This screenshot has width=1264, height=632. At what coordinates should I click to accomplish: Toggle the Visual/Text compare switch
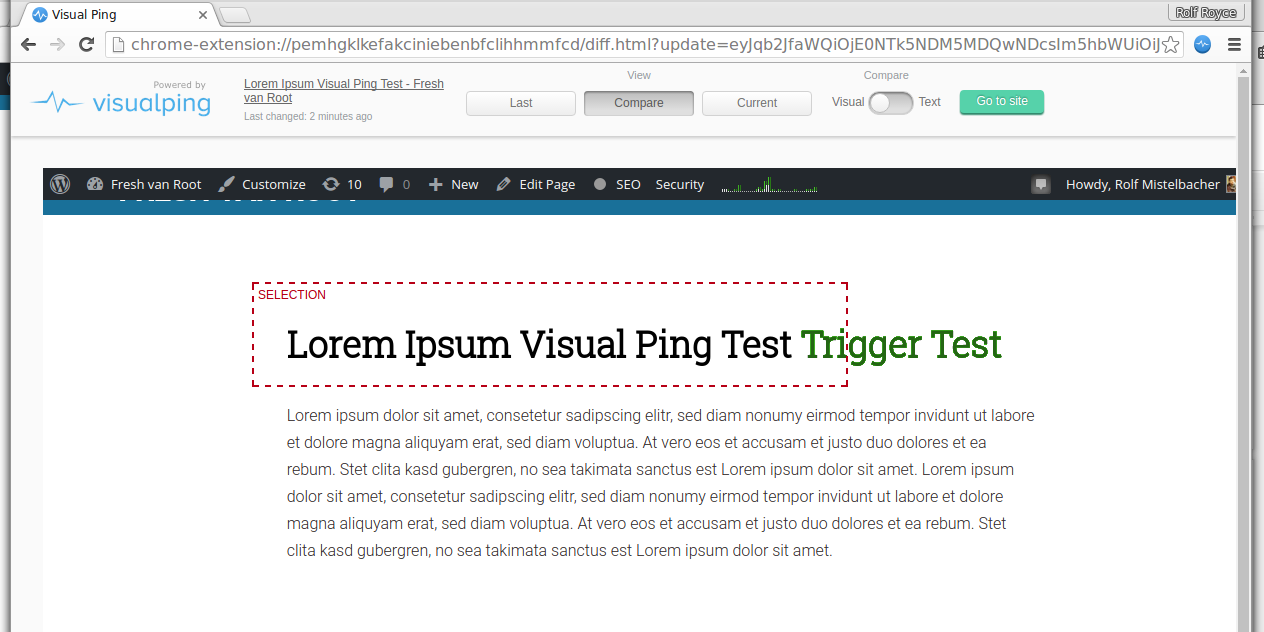click(x=890, y=102)
